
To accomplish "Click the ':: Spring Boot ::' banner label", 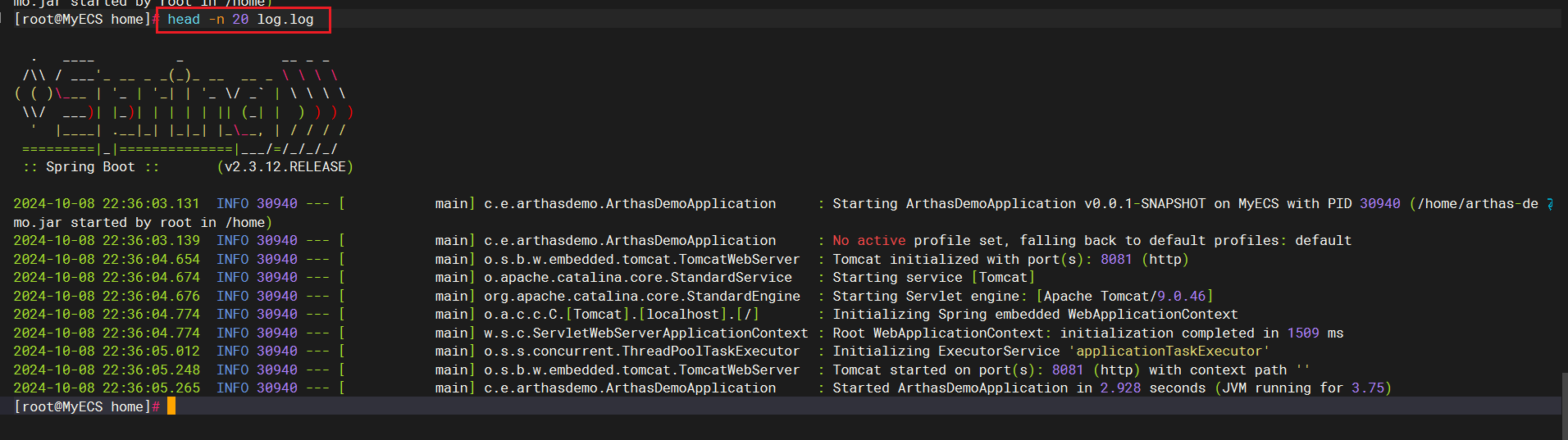I will tap(90, 167).
